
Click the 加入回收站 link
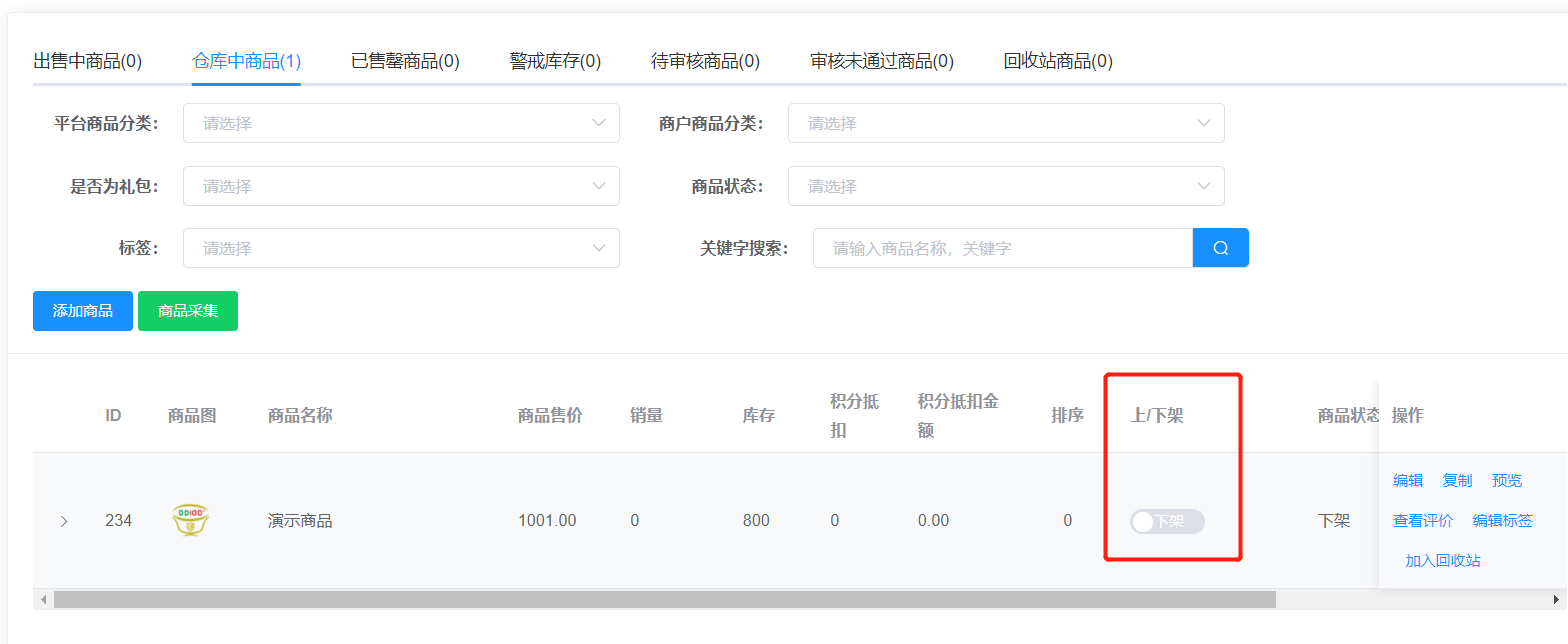point(1442,560)
